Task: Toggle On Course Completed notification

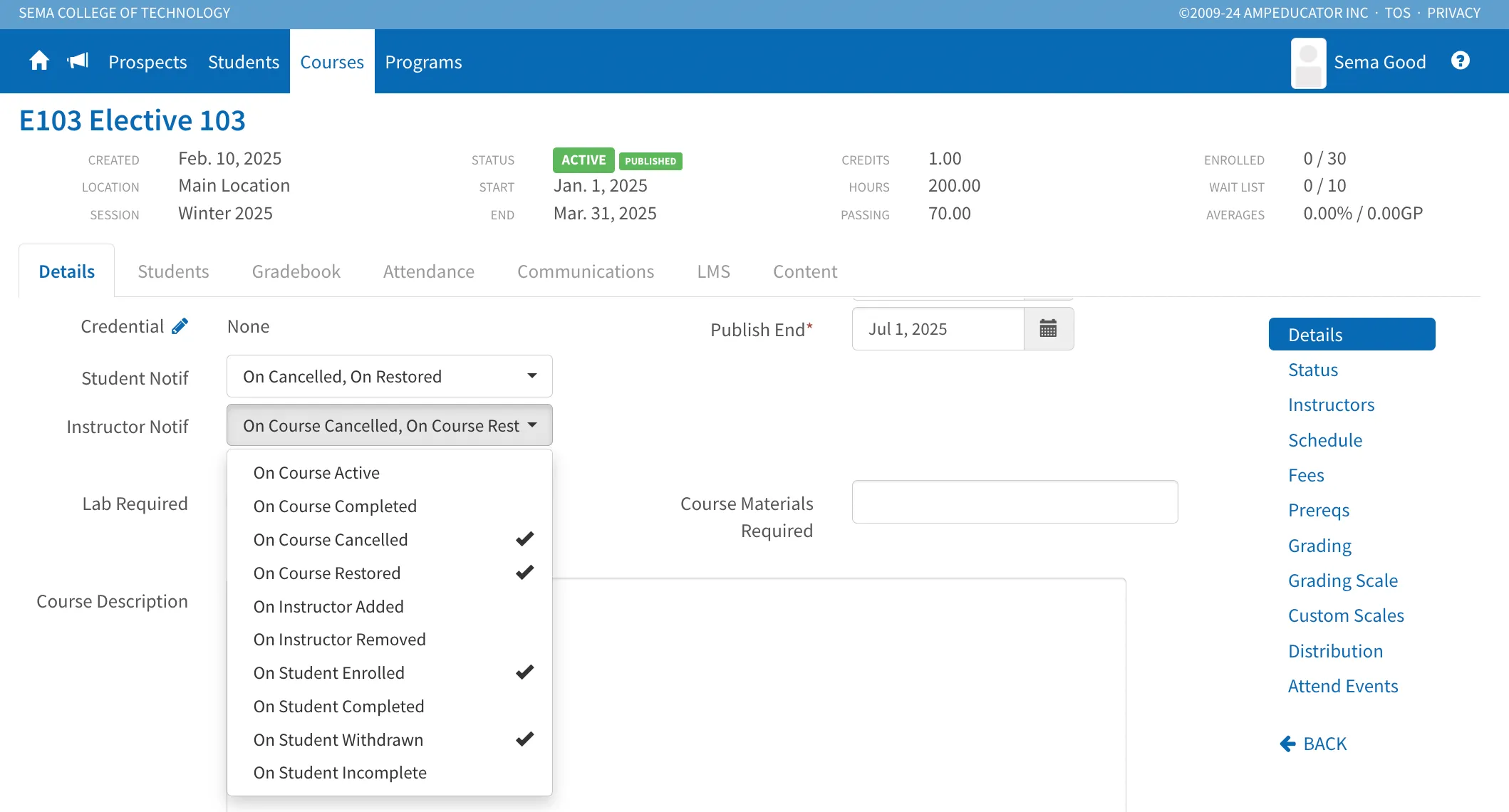Action: point(389,506)
